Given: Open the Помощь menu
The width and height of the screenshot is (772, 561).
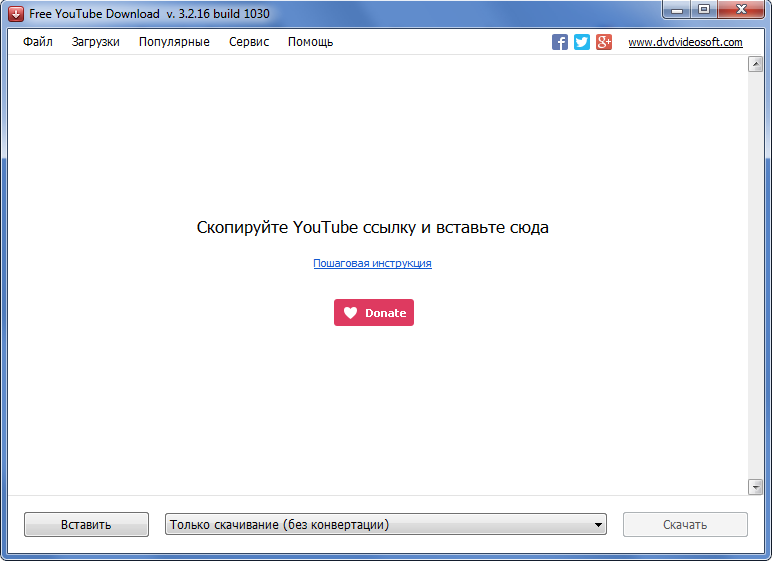Looking at the screenshot, I should (x=311, y=42).
